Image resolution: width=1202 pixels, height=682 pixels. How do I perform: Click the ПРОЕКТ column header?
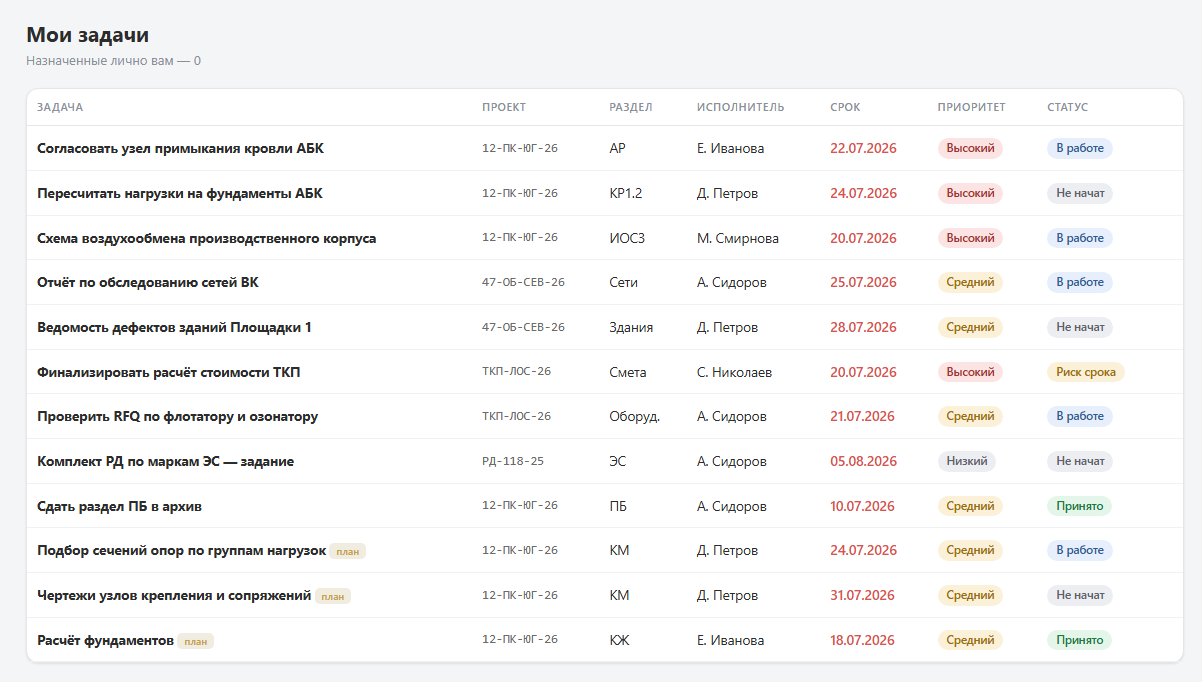click(x=504, y=107)
